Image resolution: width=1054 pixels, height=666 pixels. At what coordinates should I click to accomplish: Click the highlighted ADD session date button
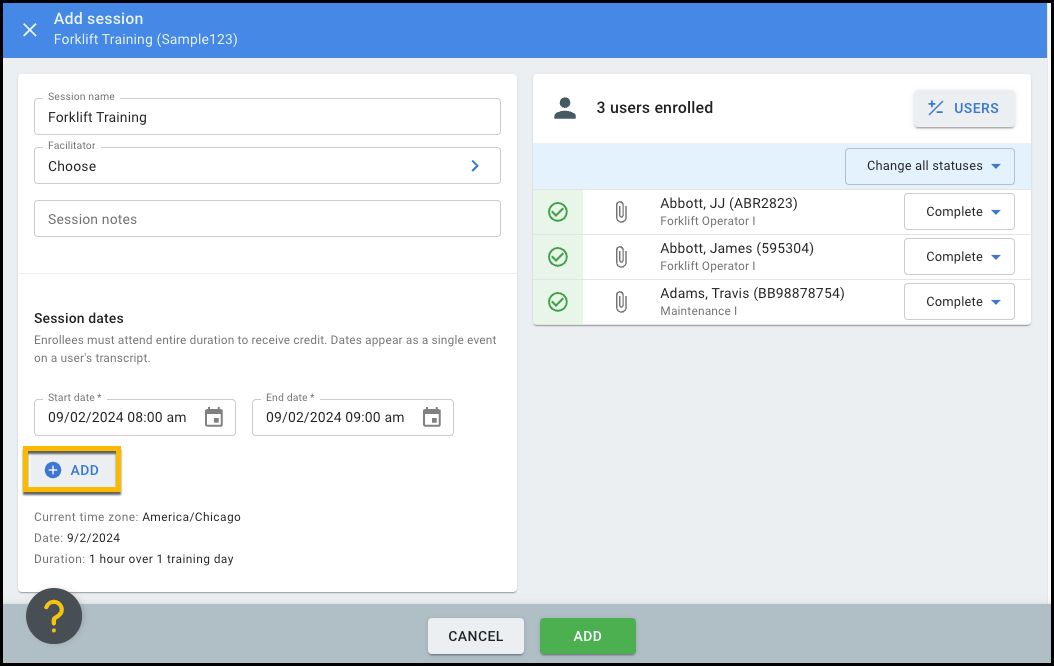click(72, 470)
